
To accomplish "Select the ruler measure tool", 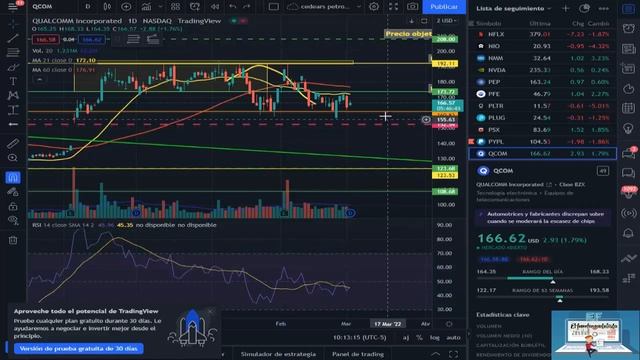I will (13, 143).
